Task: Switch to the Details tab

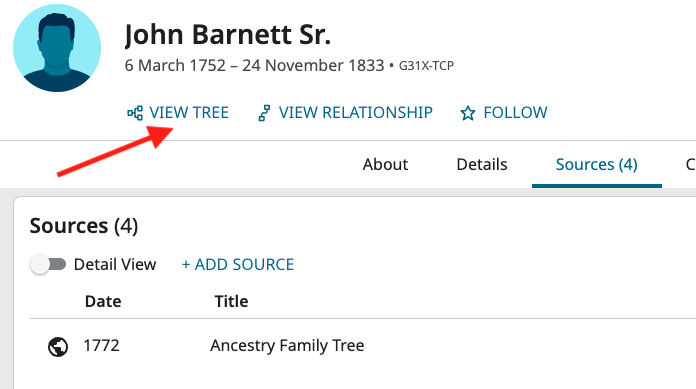Action: (x=482, y=164)
